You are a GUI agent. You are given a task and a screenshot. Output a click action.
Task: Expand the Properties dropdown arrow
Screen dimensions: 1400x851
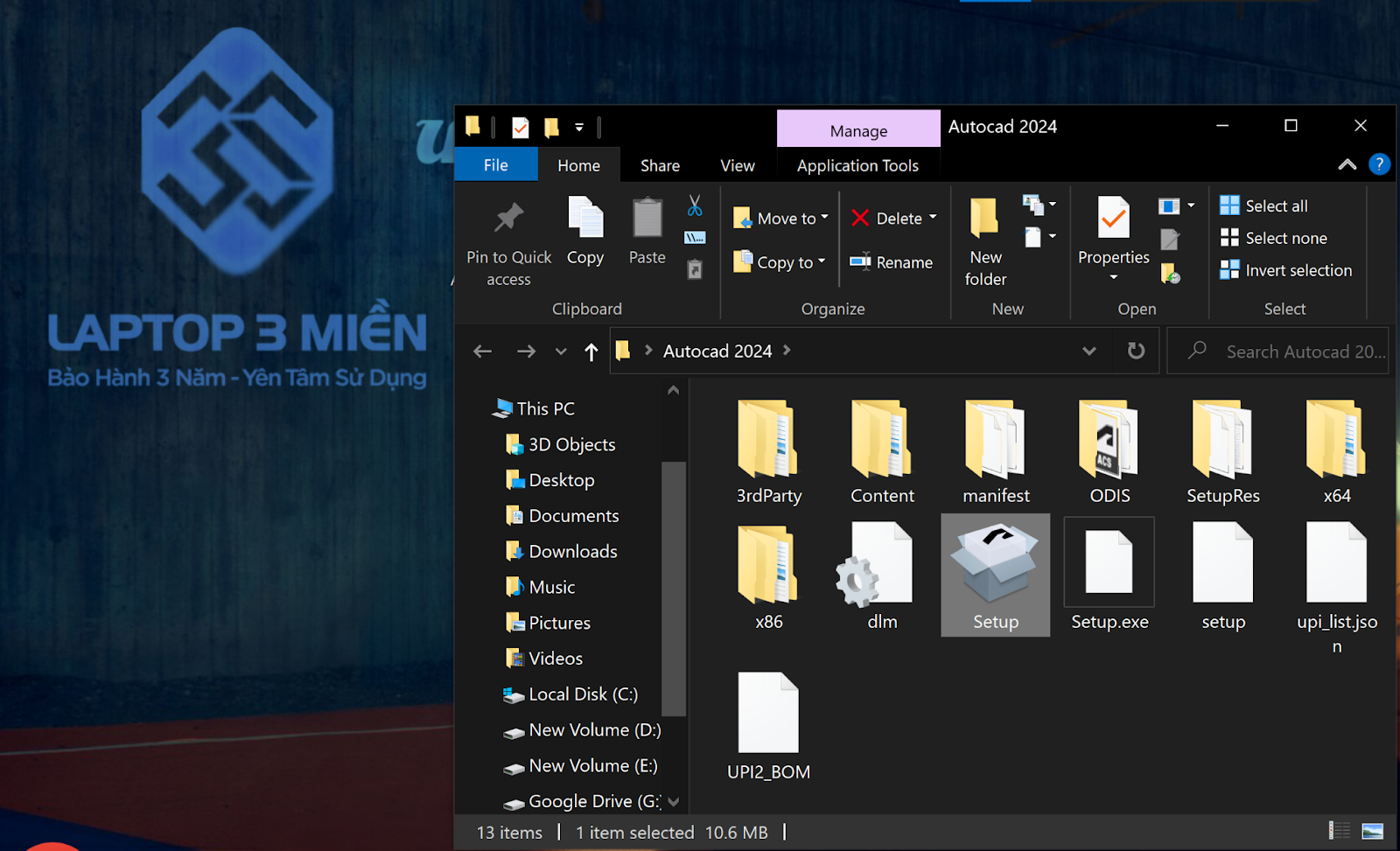(1113, 278)
